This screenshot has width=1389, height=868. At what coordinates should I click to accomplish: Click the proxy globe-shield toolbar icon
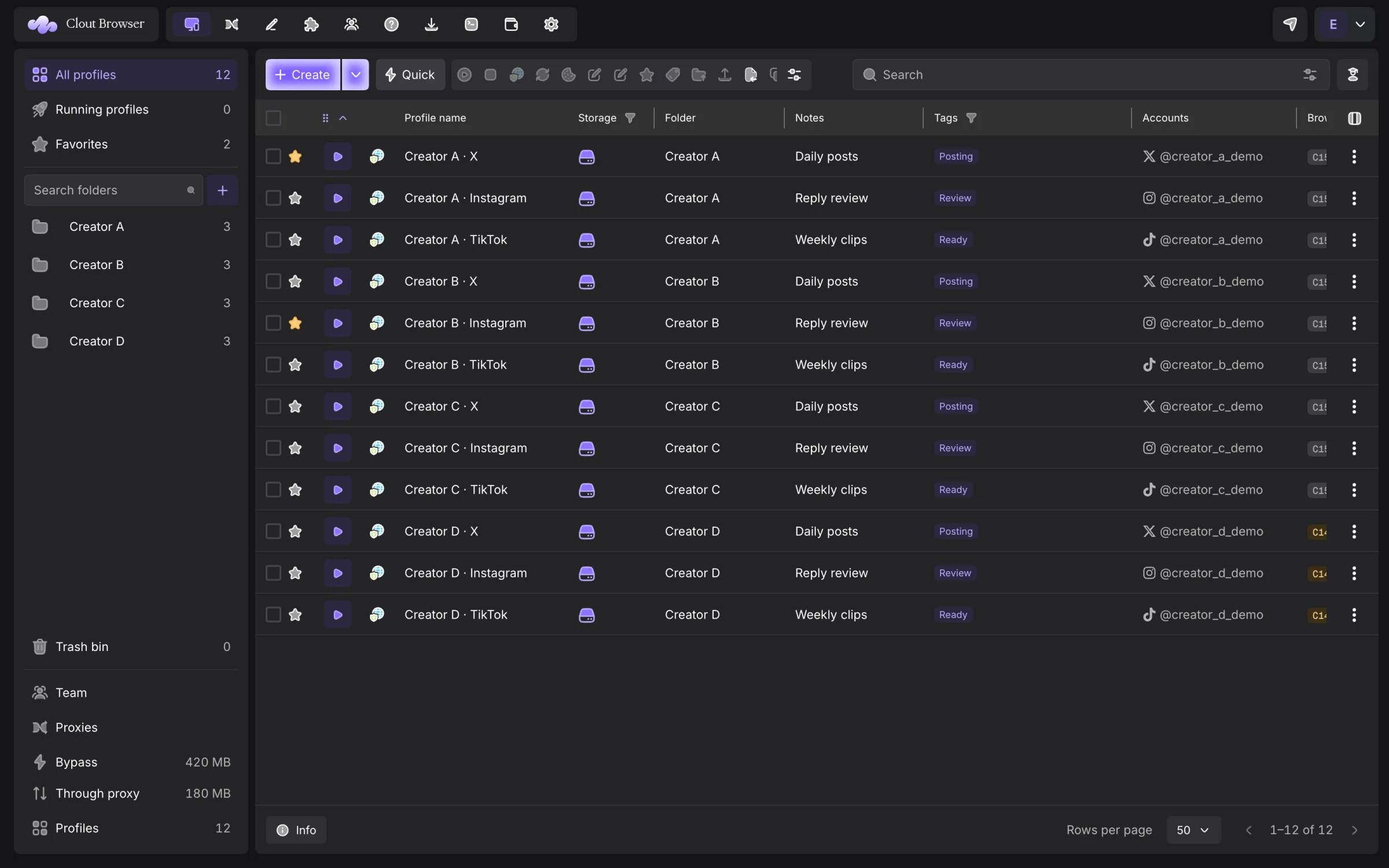(x=516, y=75)
